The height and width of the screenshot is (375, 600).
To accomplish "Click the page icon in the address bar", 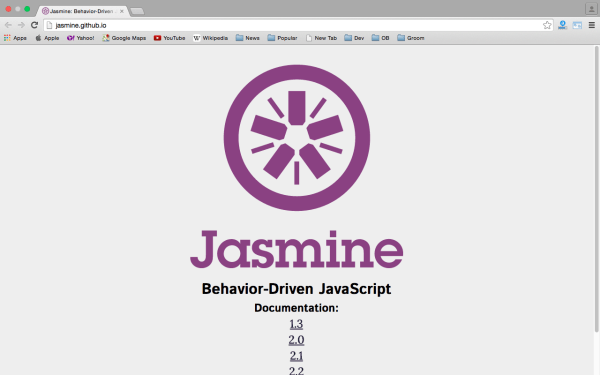I will (49, 25).
